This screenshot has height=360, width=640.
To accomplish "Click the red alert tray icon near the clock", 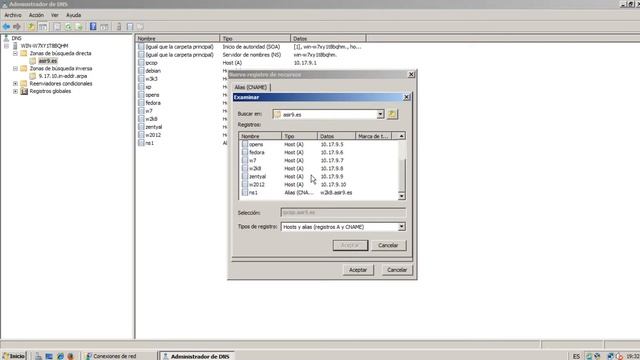I will click(619, 356).
